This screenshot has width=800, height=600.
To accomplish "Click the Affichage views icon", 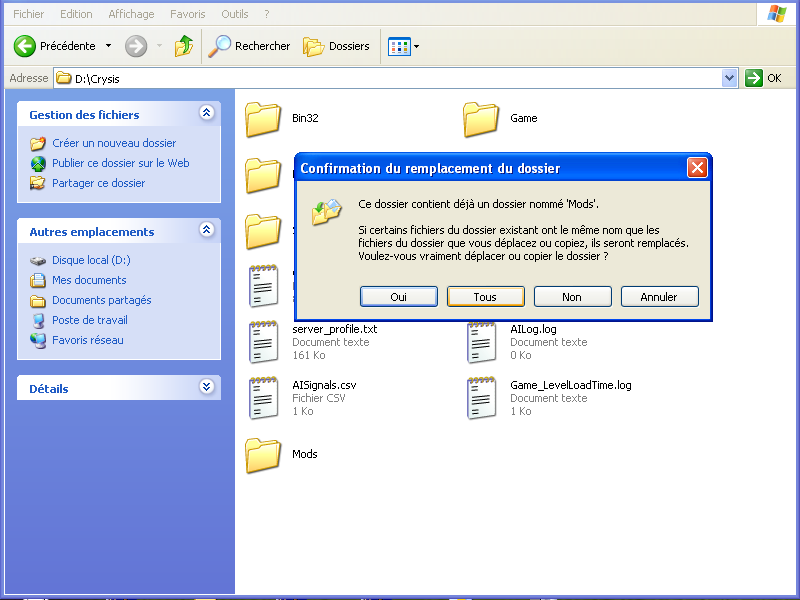I will pos(399,46).
